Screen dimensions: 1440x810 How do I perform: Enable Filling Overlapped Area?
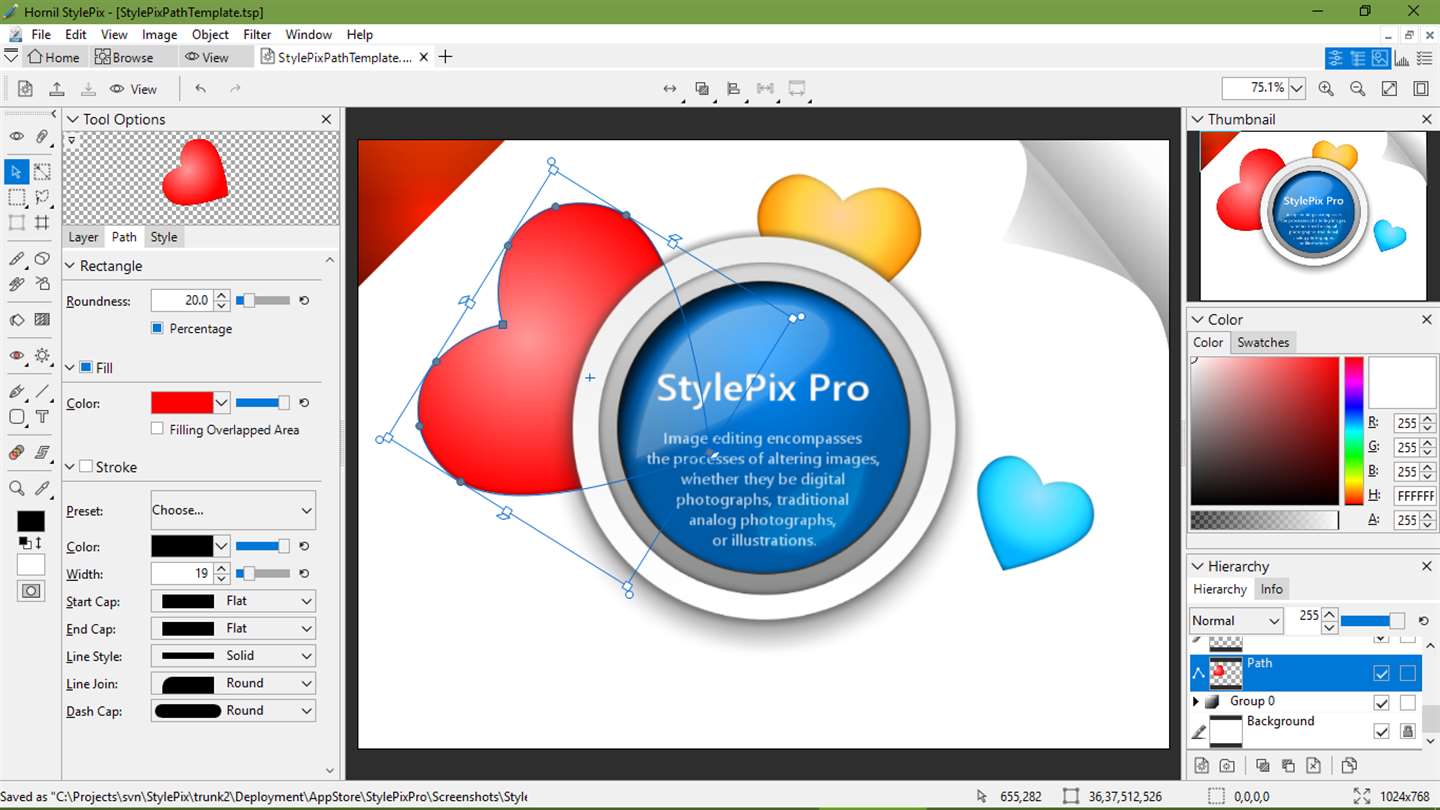(157, 429)
